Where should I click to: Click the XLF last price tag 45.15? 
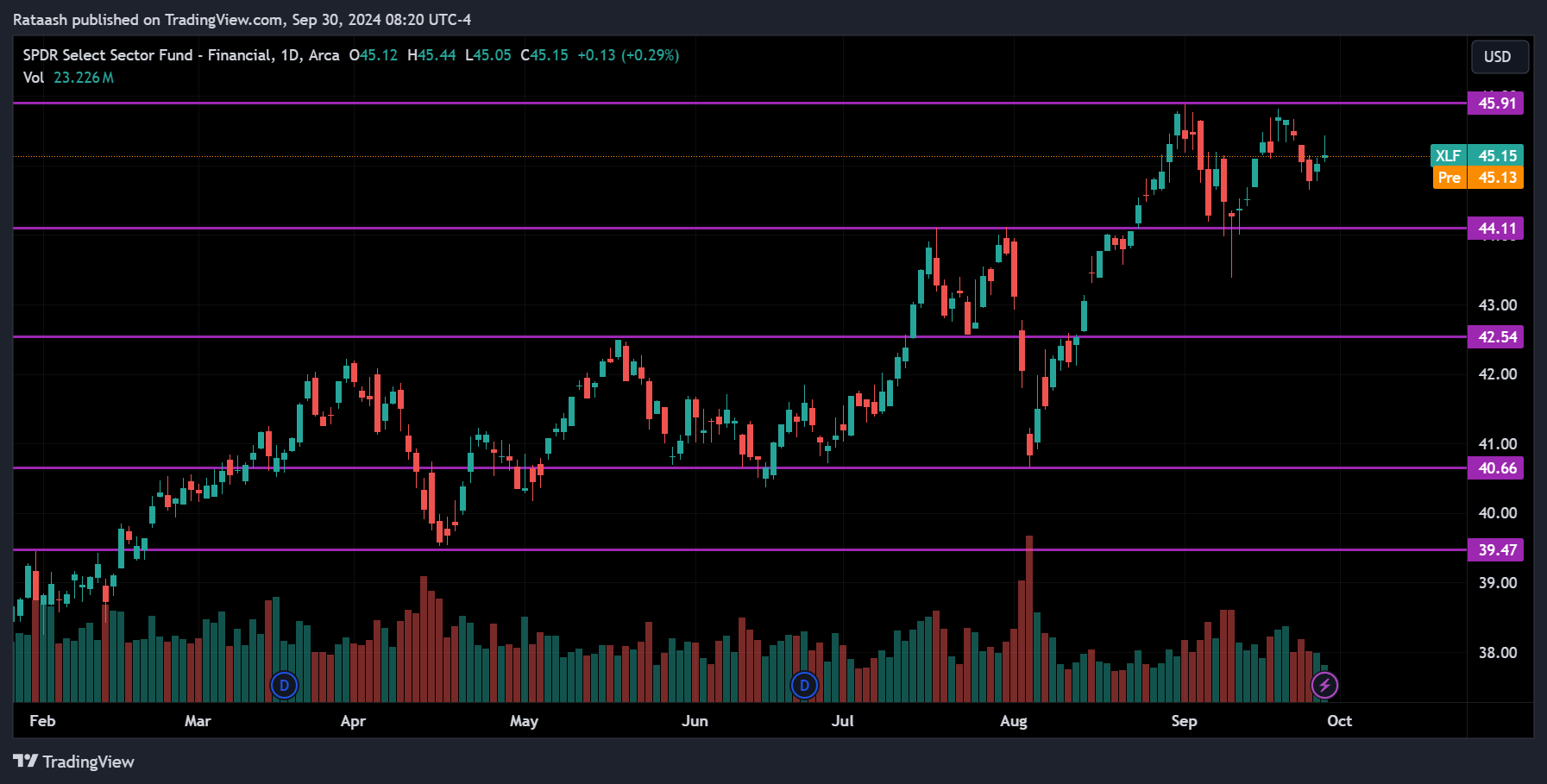(x=1477, y=156)
